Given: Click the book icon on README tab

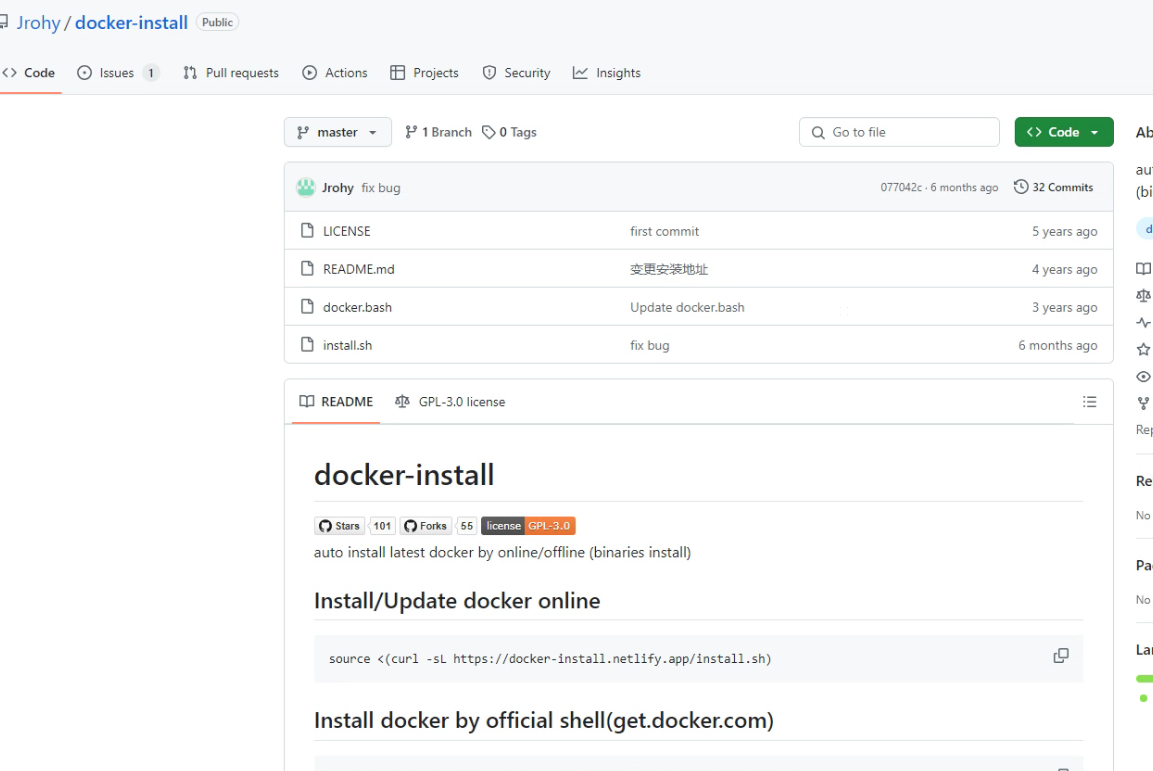Looking at the screenshot, I should (x=307, y=401).
